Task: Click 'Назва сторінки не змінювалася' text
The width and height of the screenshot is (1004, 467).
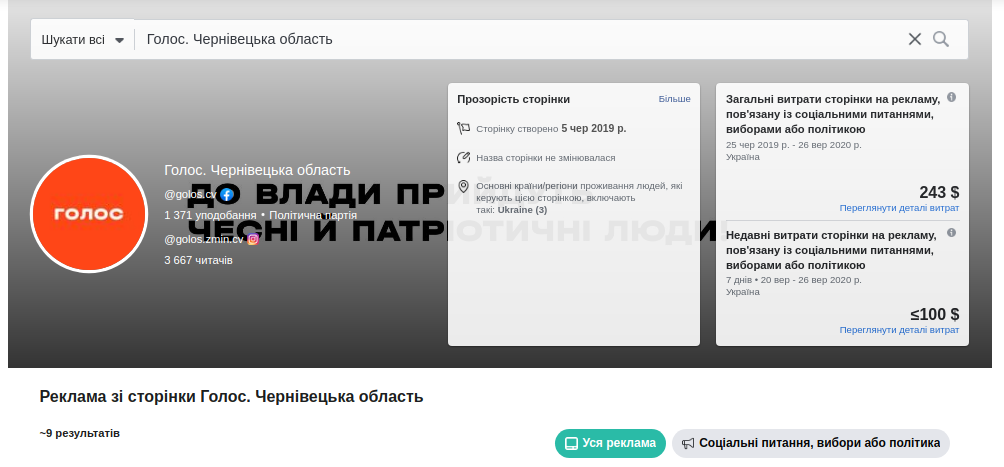Action: [546, 158]
